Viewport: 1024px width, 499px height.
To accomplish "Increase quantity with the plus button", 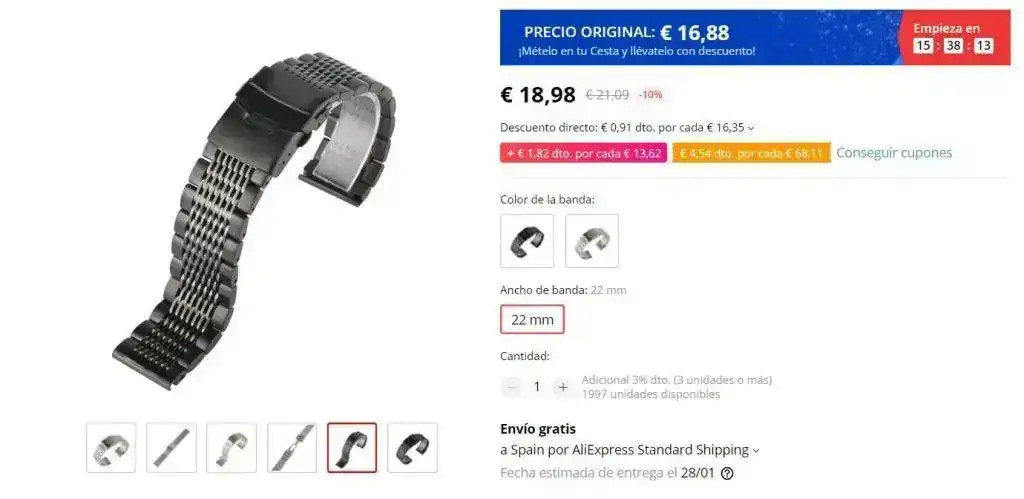I will tap(562, 387).
